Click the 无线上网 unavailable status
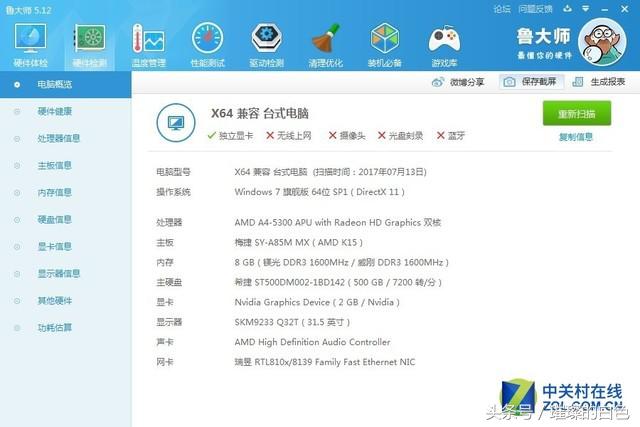This screenshot has height=427, width=640. (x=289, y=136)
